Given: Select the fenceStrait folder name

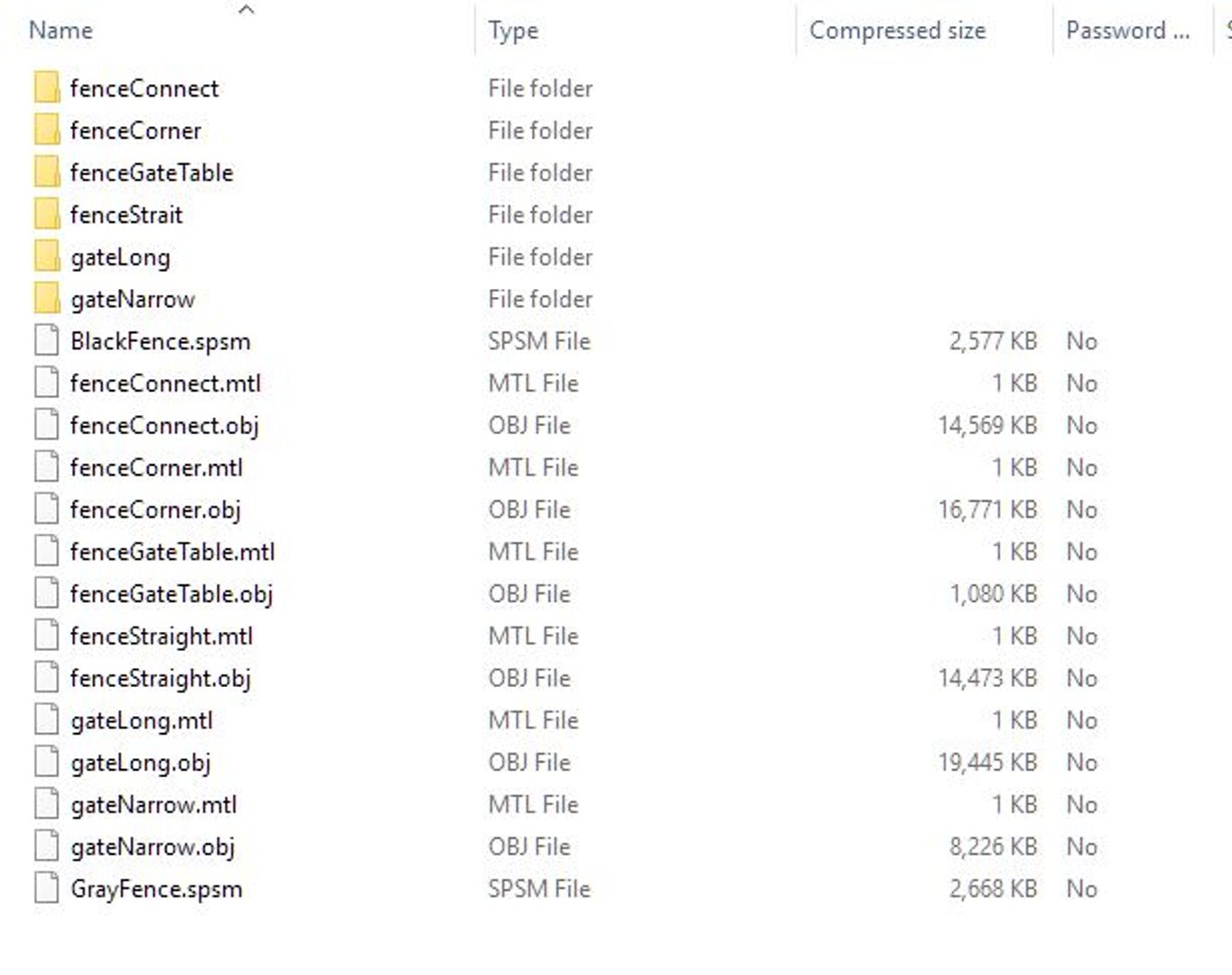Looking at the screenshot, I should [x=126, y=215].
